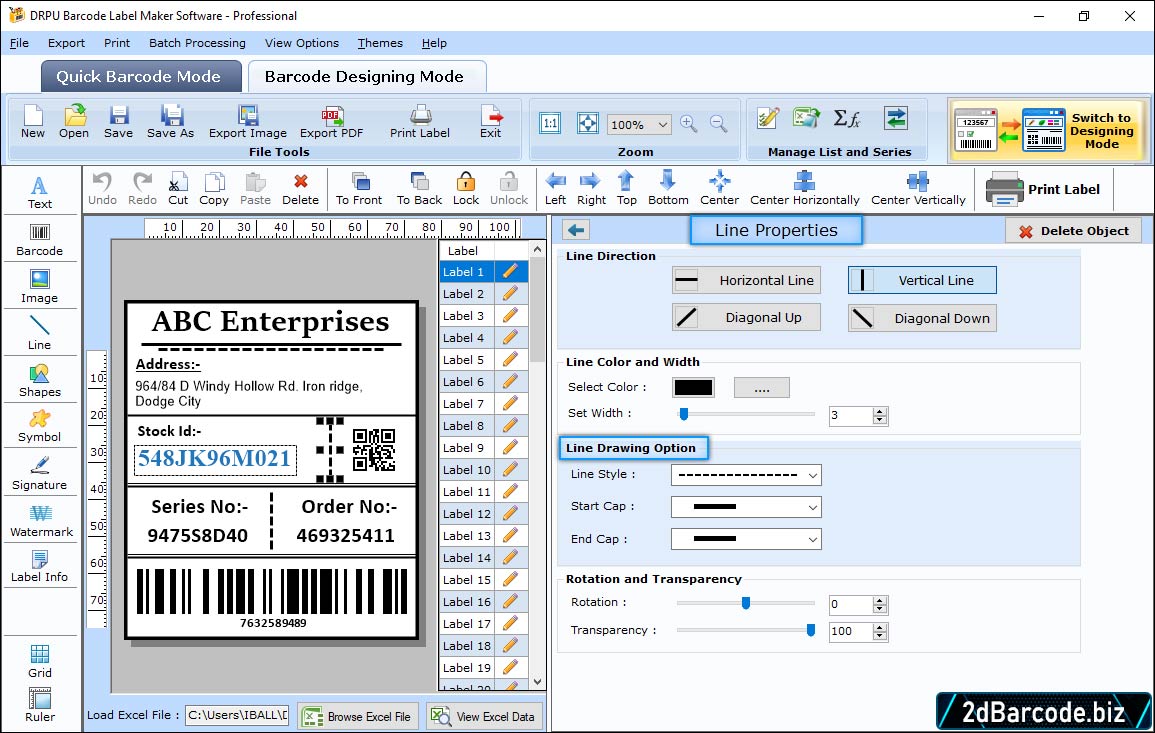Choose Vertical Line direction
This screenshot has height=733, width=1155.
[x=922, y=280]
